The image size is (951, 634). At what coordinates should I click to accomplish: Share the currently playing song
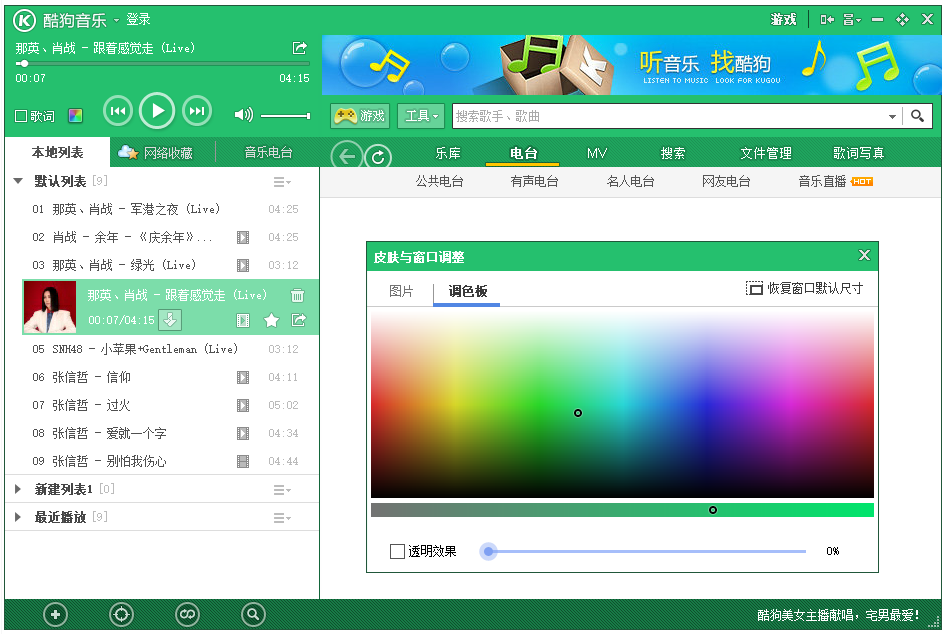coord(300,48)
